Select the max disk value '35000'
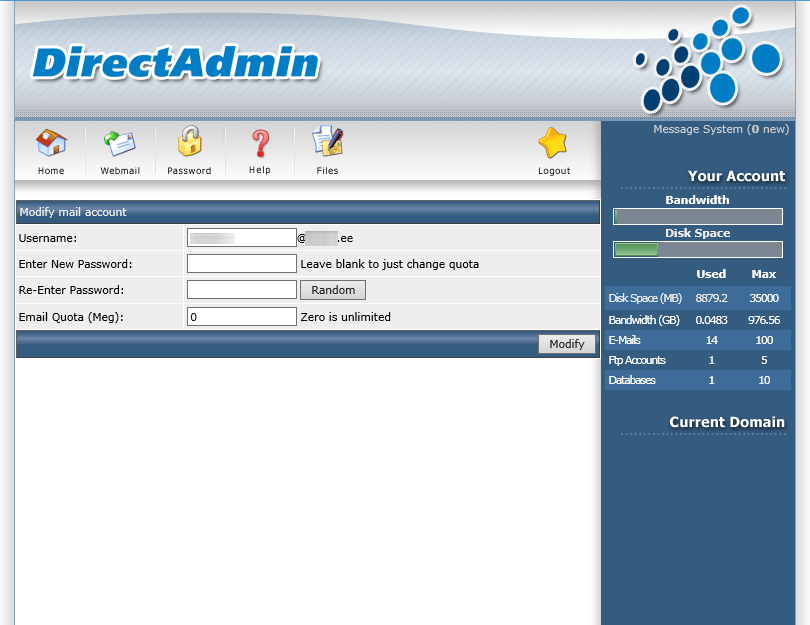 tap(764, 298)
